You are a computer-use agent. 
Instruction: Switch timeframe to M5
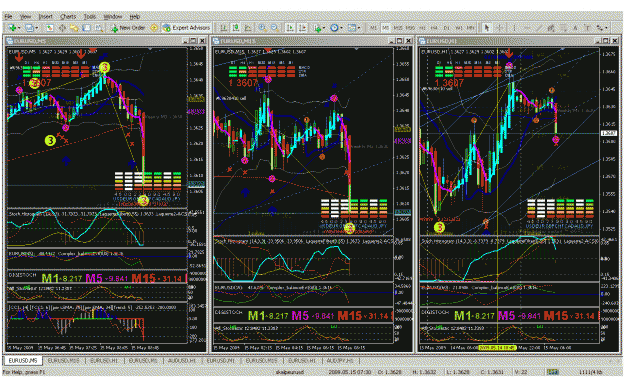(385, 28)
